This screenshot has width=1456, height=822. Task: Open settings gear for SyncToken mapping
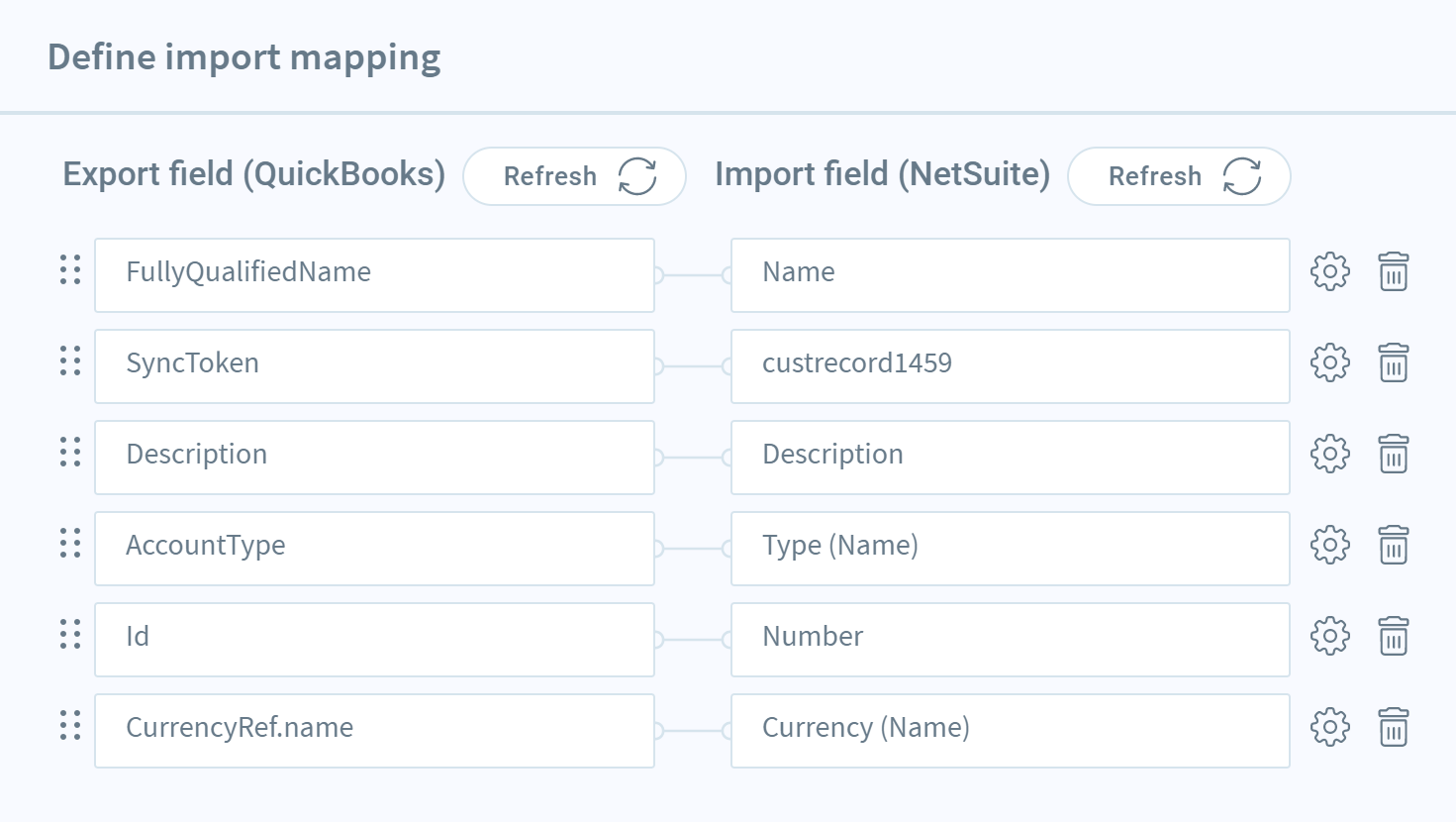pos(1329,362)
